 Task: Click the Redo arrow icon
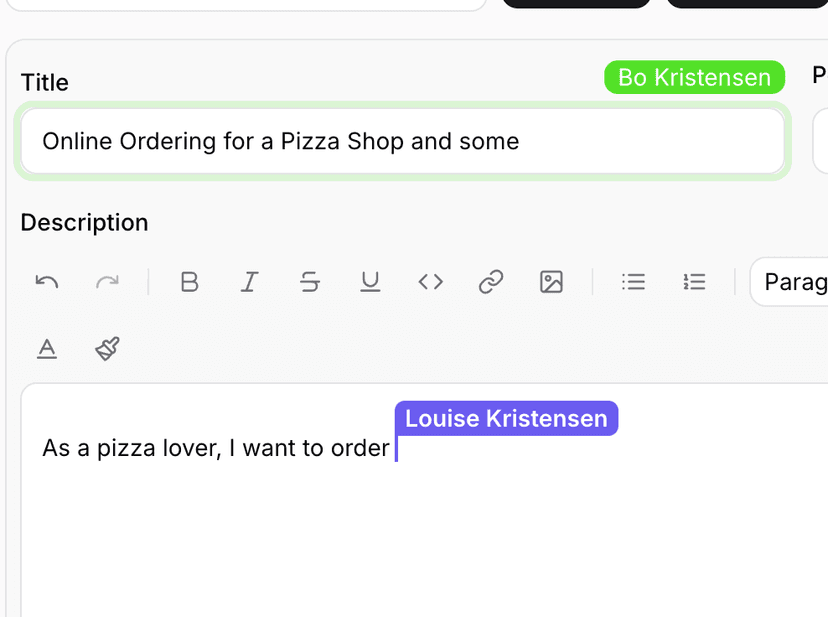point(107,282)
